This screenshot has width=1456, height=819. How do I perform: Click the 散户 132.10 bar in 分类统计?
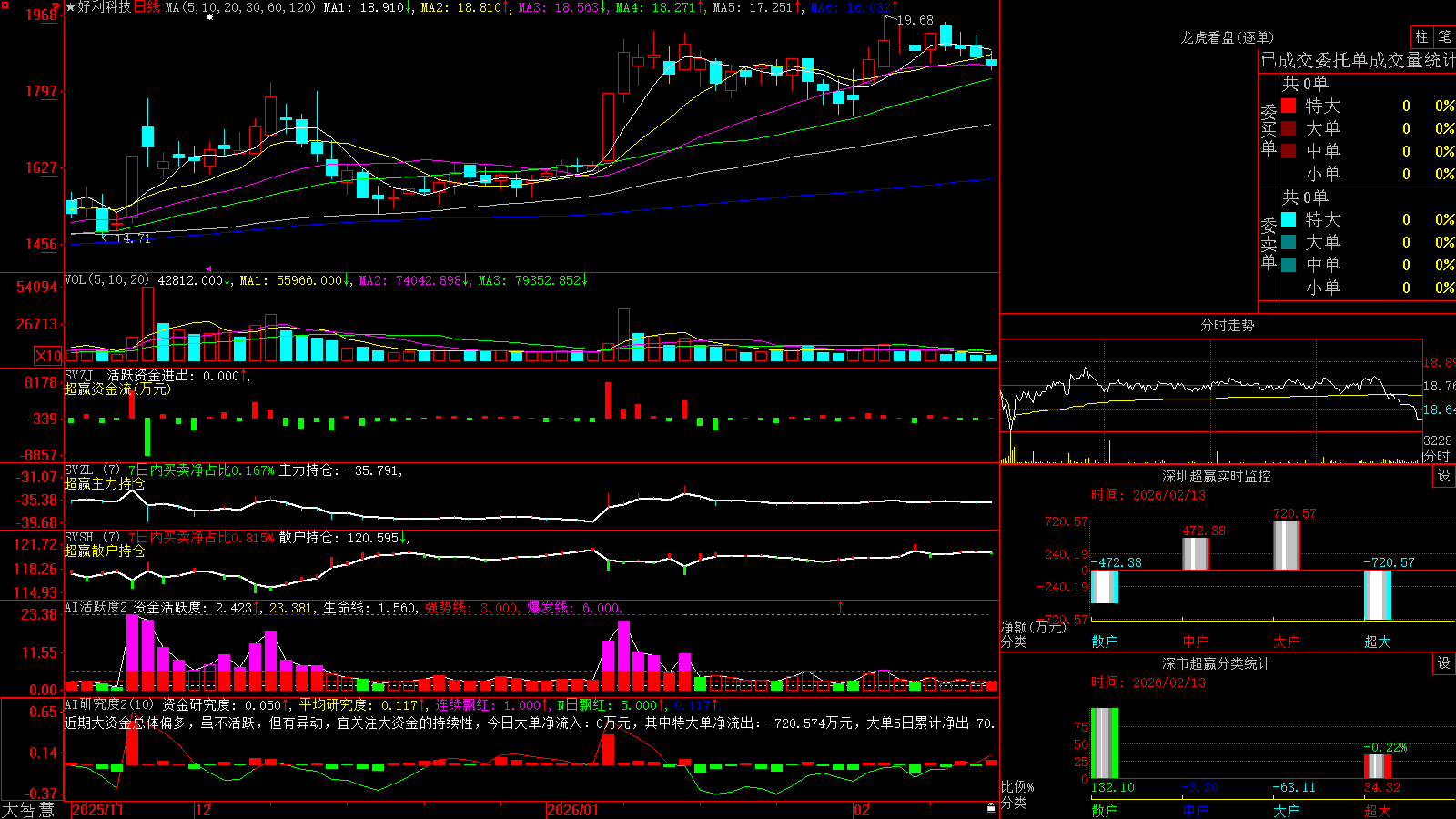pyautogui.click(x=1105, y=743)
